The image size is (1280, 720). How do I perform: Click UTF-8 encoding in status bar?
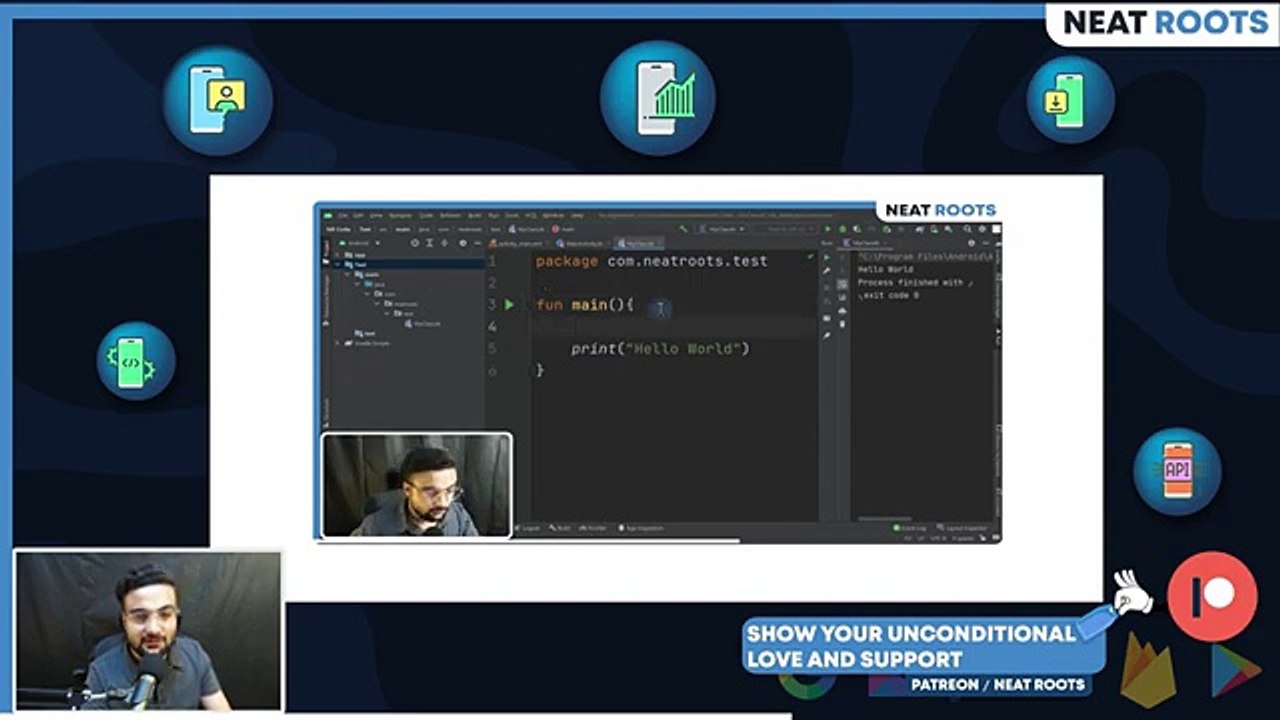(x=937, y=538)
